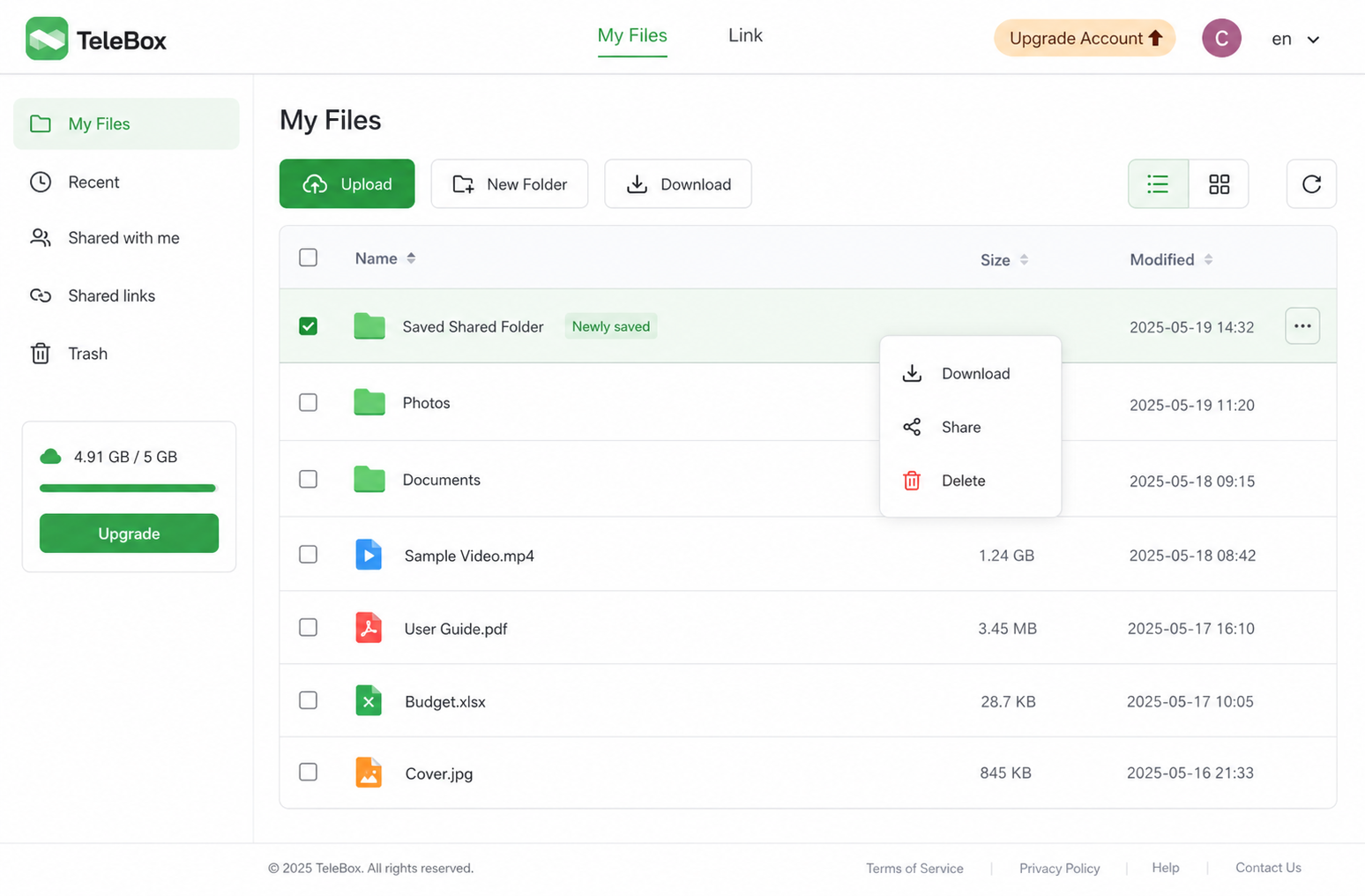Open the User Guide.pdf file name

tap(456, 629)
